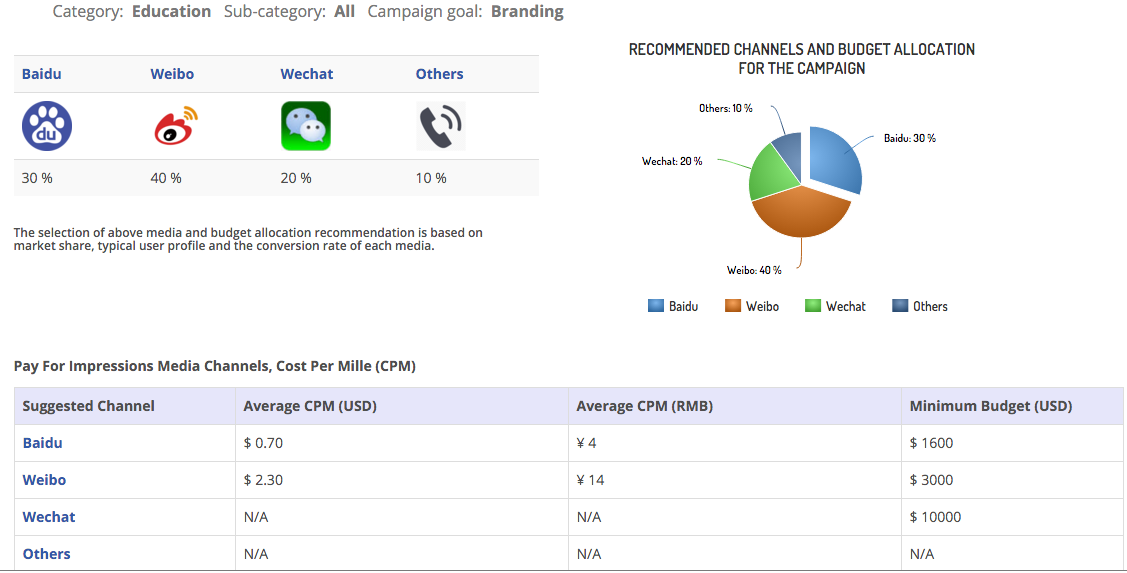Image resolution: width=1127 pixels, height=573 pixels.
Task: Click the '20 %' Wechat allocation value
Action: click(296, 178)
